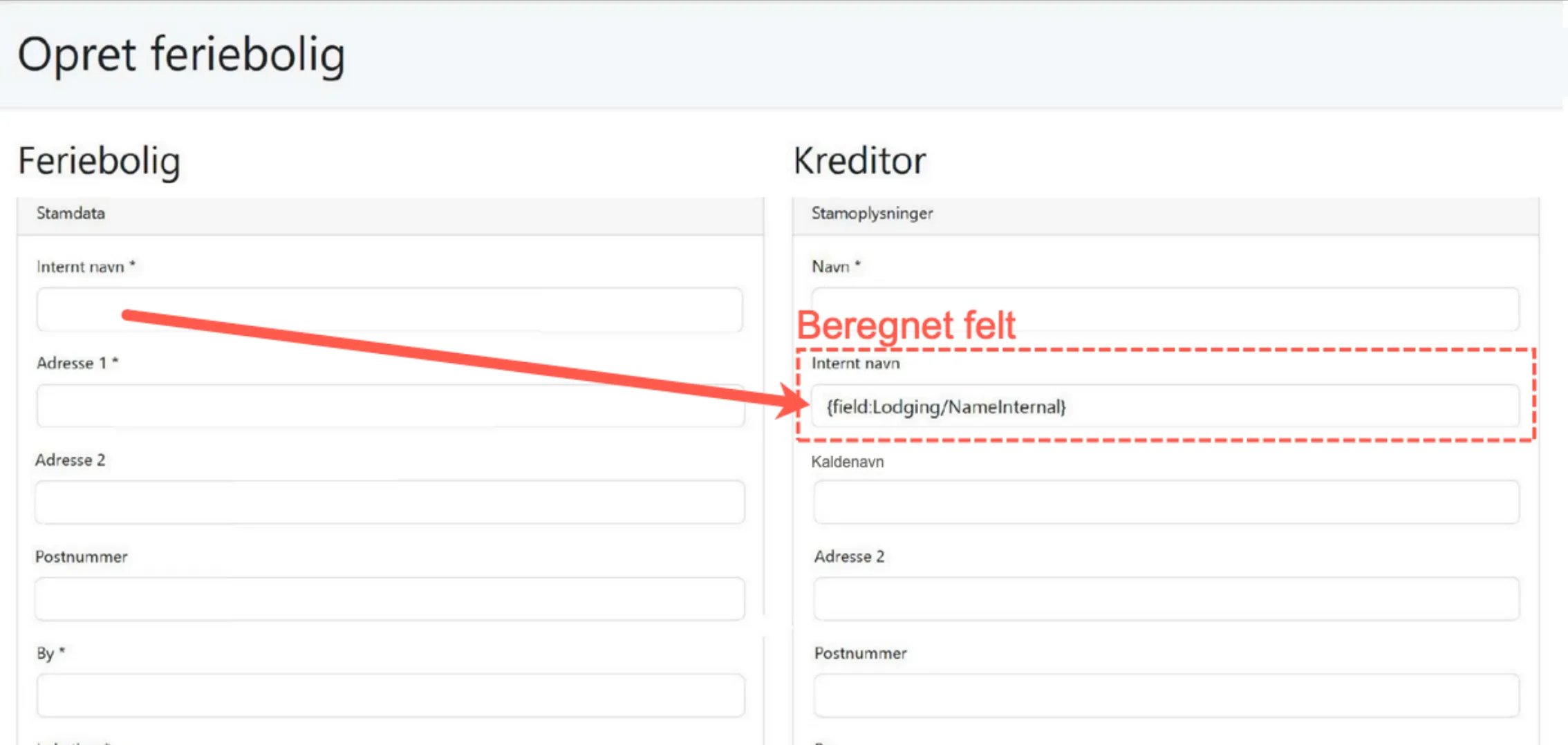Click the Navn * label under Kreditor
The width and height of the screenshot is (1568, 745).
pos(835,267)
